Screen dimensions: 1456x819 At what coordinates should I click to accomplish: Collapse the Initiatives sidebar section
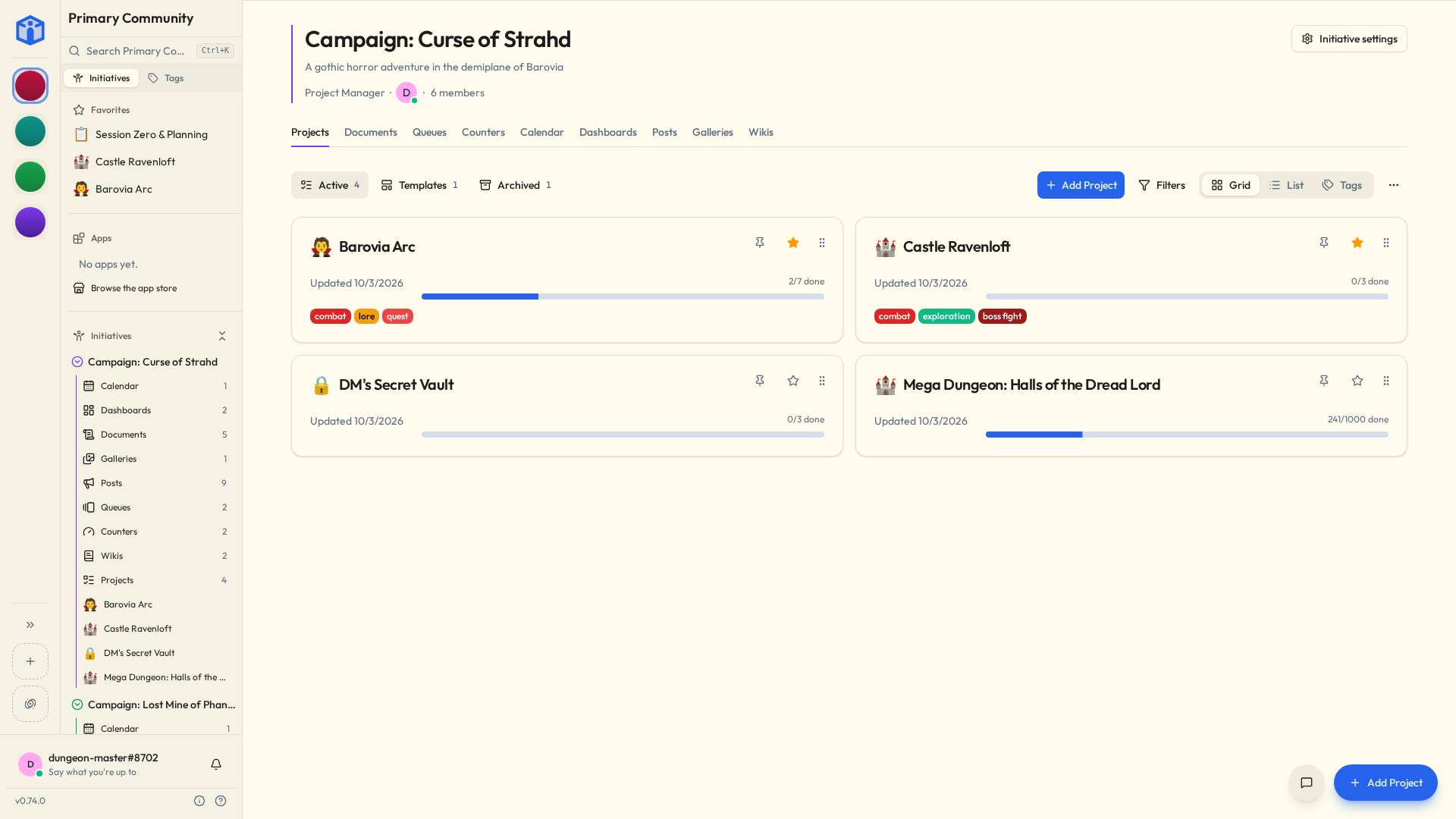(222, 336)
